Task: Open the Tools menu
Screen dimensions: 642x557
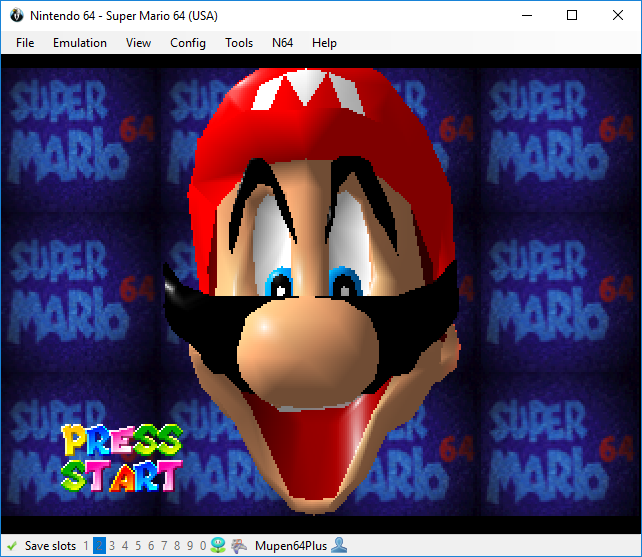Action: (239, 43)
